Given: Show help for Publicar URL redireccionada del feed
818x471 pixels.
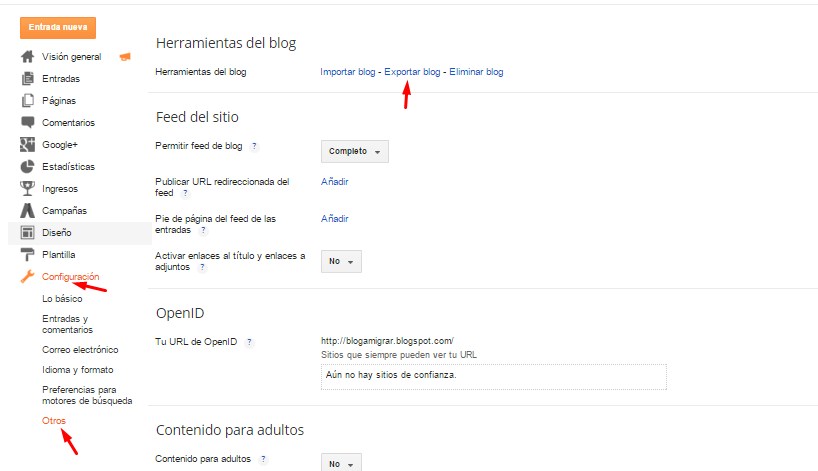Looking at the screenshot, I should pos(185,193).
